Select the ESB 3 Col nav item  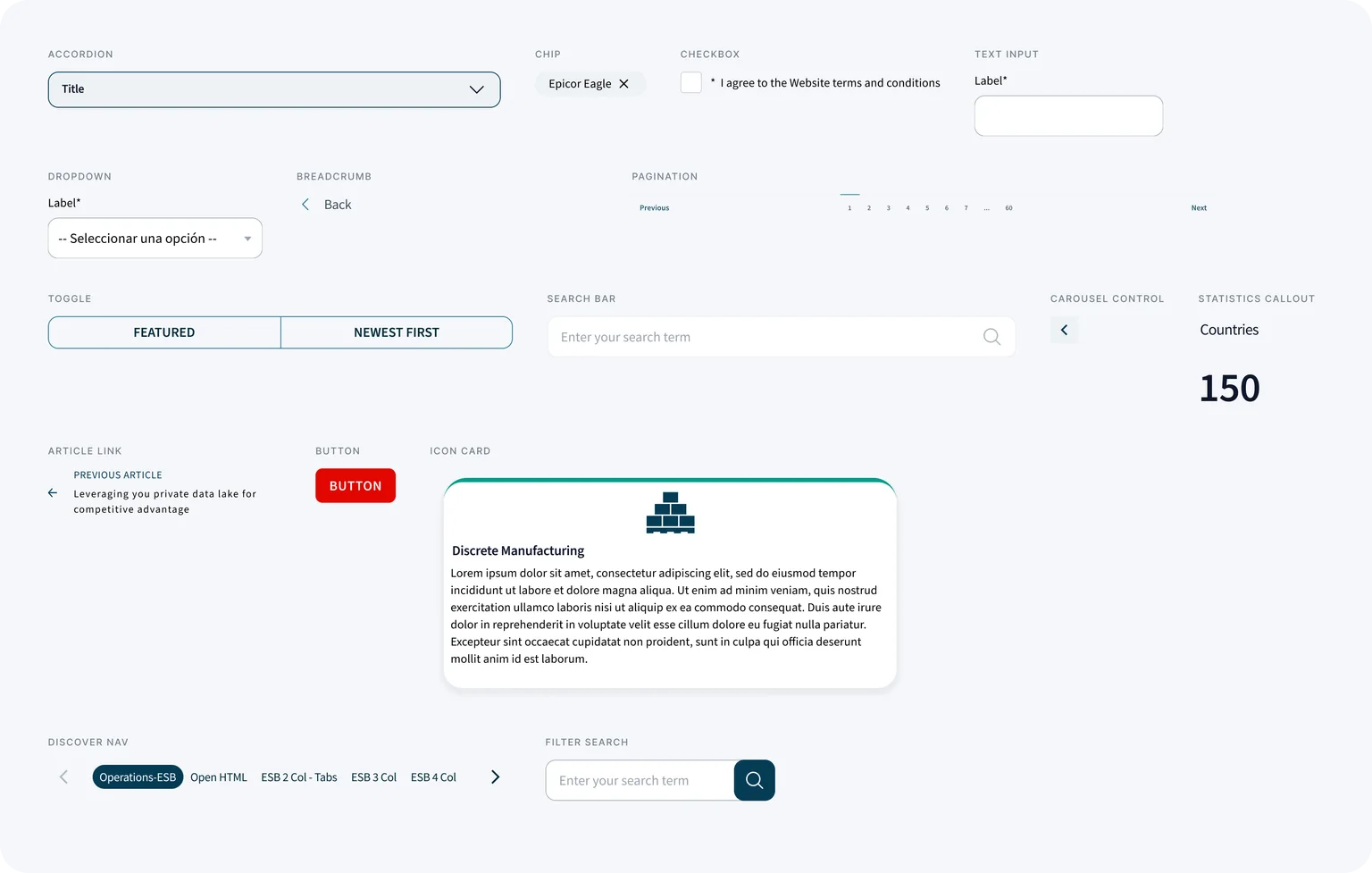pyautogui.click(x=373, y=777)
